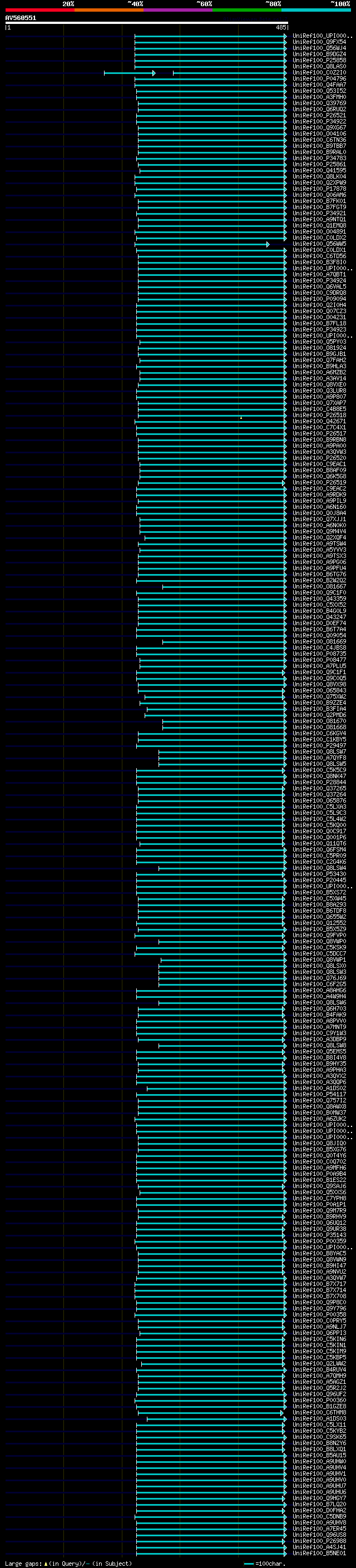Select UniRef100_P34924 label
The height and width of the screenshot is (1568, 356).
coord(319,280)
